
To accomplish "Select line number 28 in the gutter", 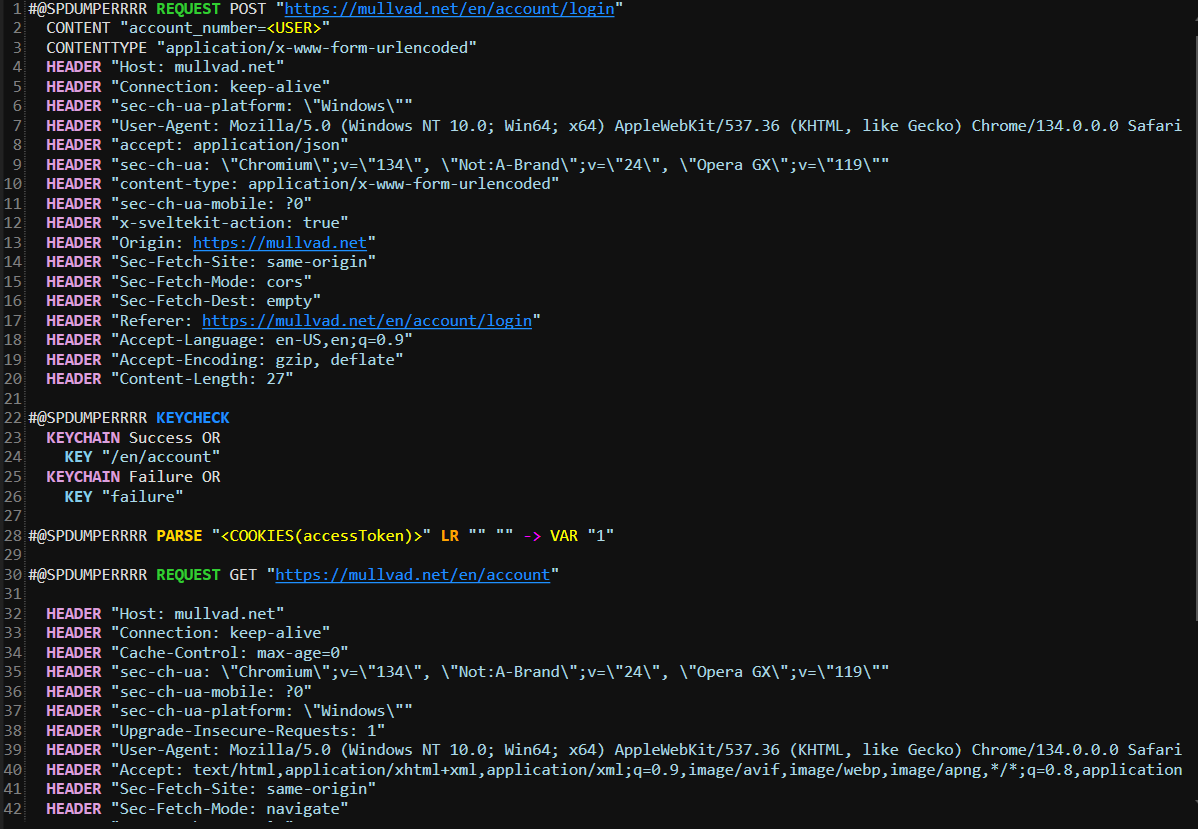I will tap(13, 536).
